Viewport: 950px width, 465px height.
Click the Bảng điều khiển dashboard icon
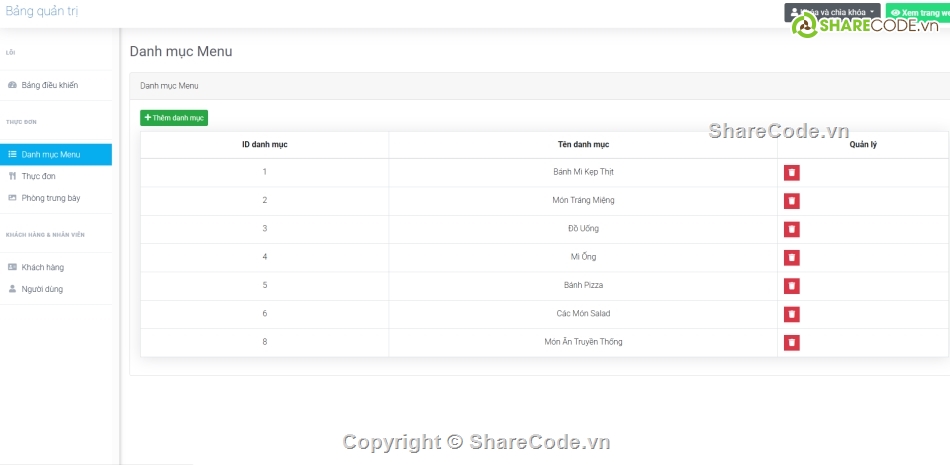coord(12,85)
